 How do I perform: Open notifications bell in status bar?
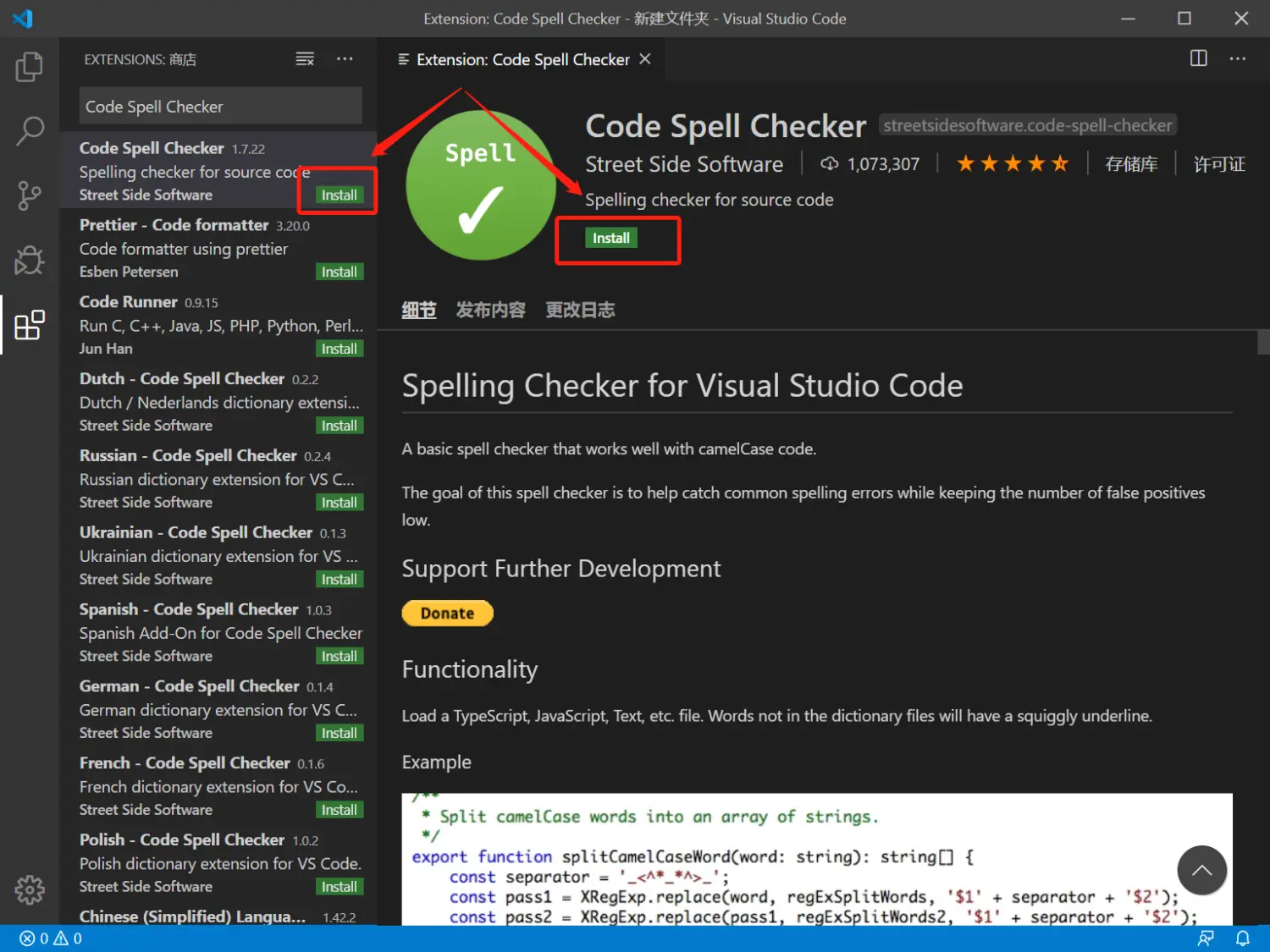1242,938
